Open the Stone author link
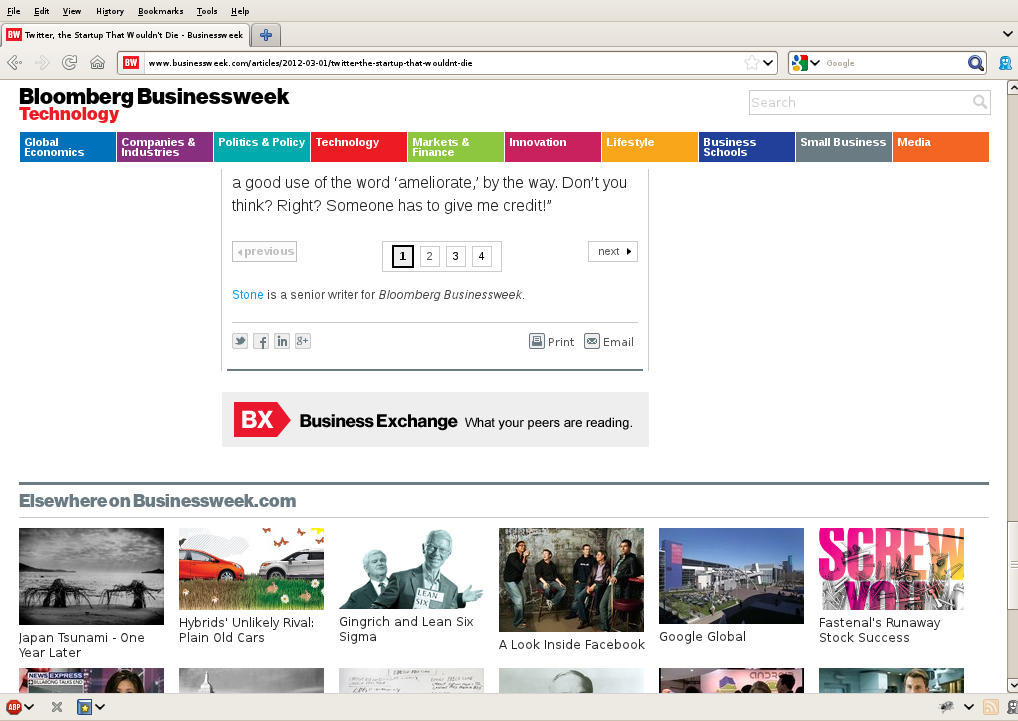Image resolution: width=1018 pixels, height=721 pixels. click(x=248, y=295)
